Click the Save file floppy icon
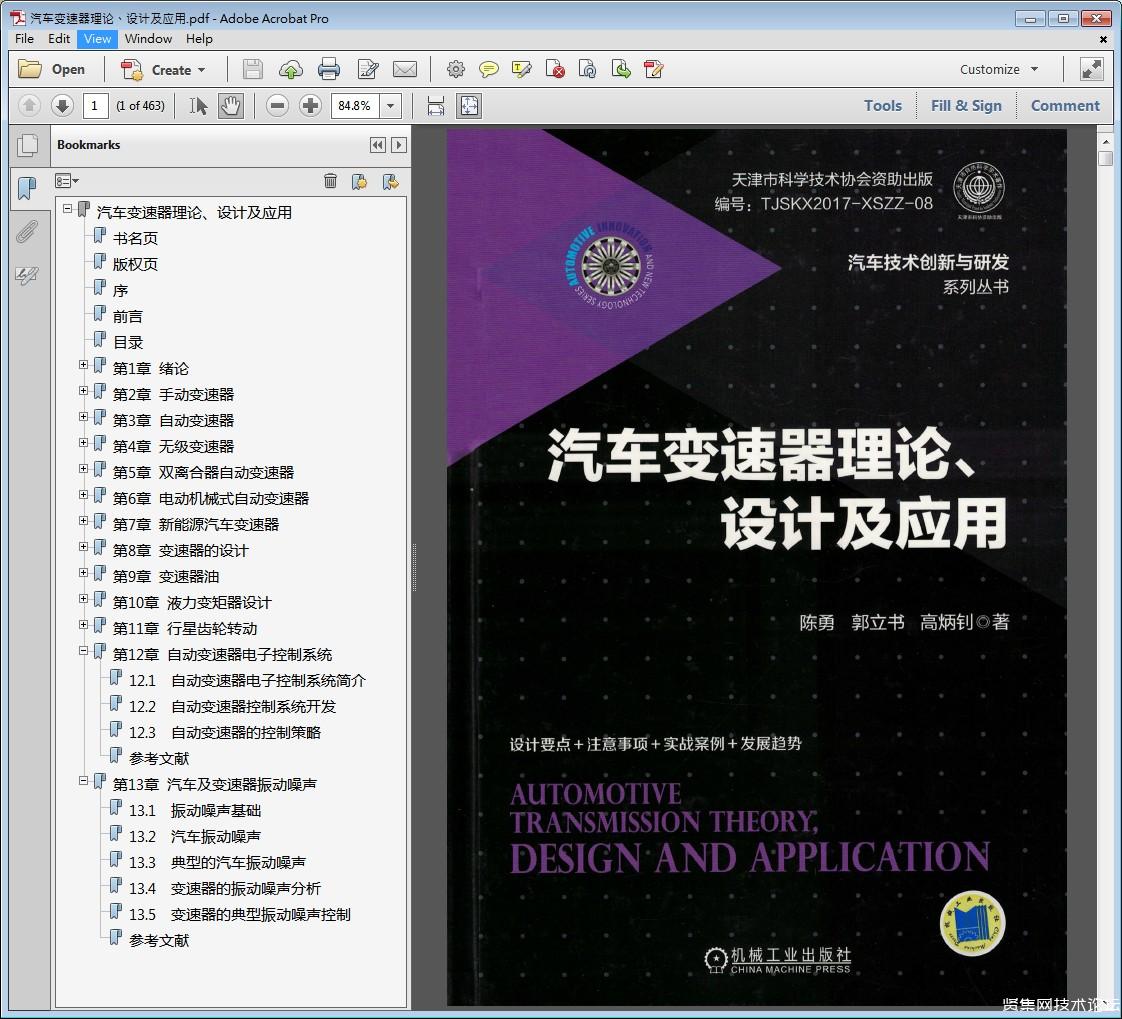 (x=253, y=69)
